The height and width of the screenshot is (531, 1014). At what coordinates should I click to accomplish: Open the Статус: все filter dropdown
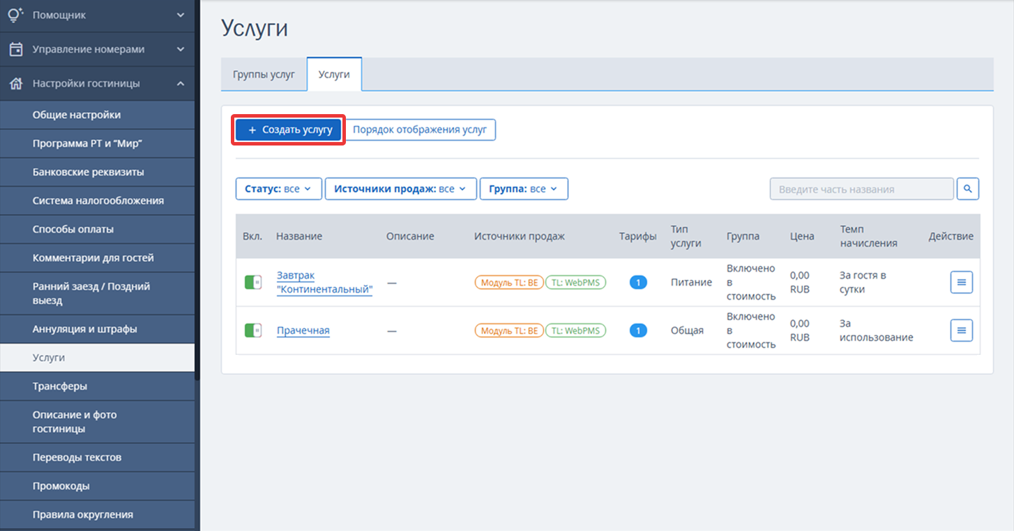pyautogui.click(x=278, y=189)
